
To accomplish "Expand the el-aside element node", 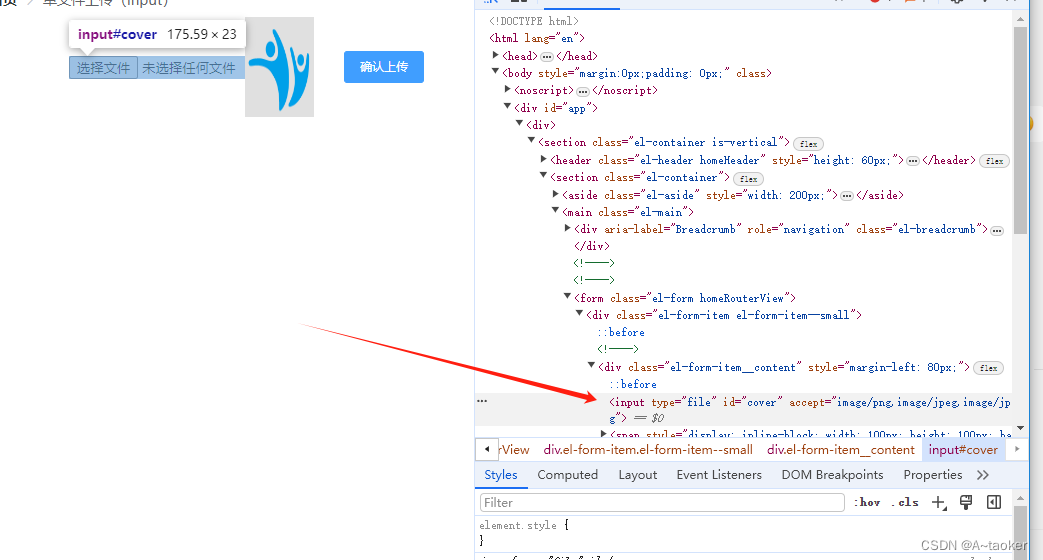I will pos(555,194).
